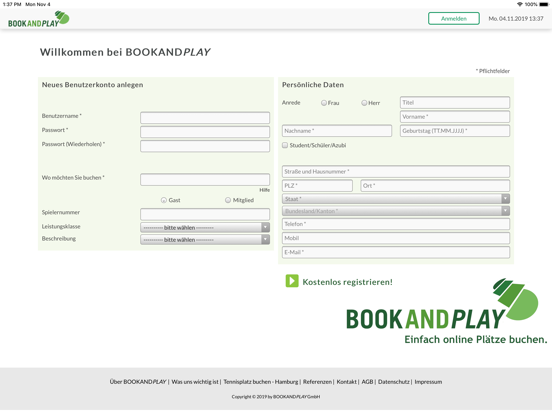Image resolution: width=552 pixels, height=414 pixels.
Task: Focus the E-Mail input field
Action: [x=396, y=252]
